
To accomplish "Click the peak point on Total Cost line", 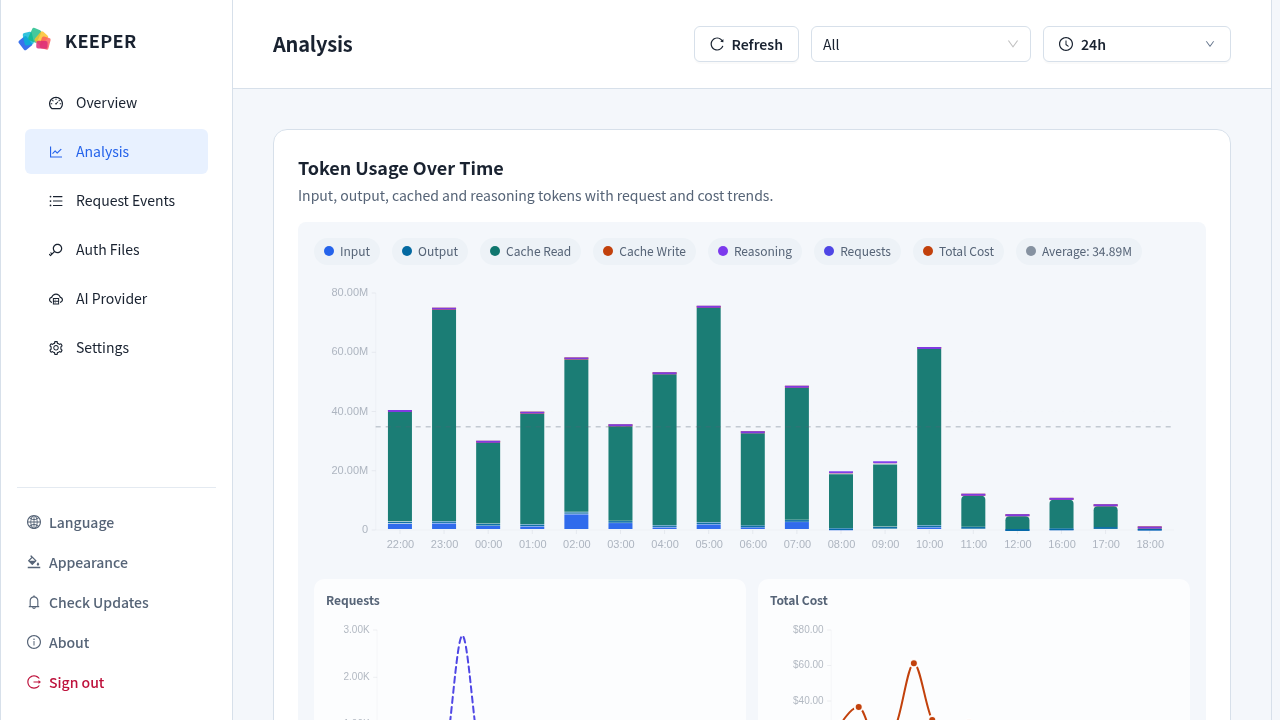I will pos(914,663).
